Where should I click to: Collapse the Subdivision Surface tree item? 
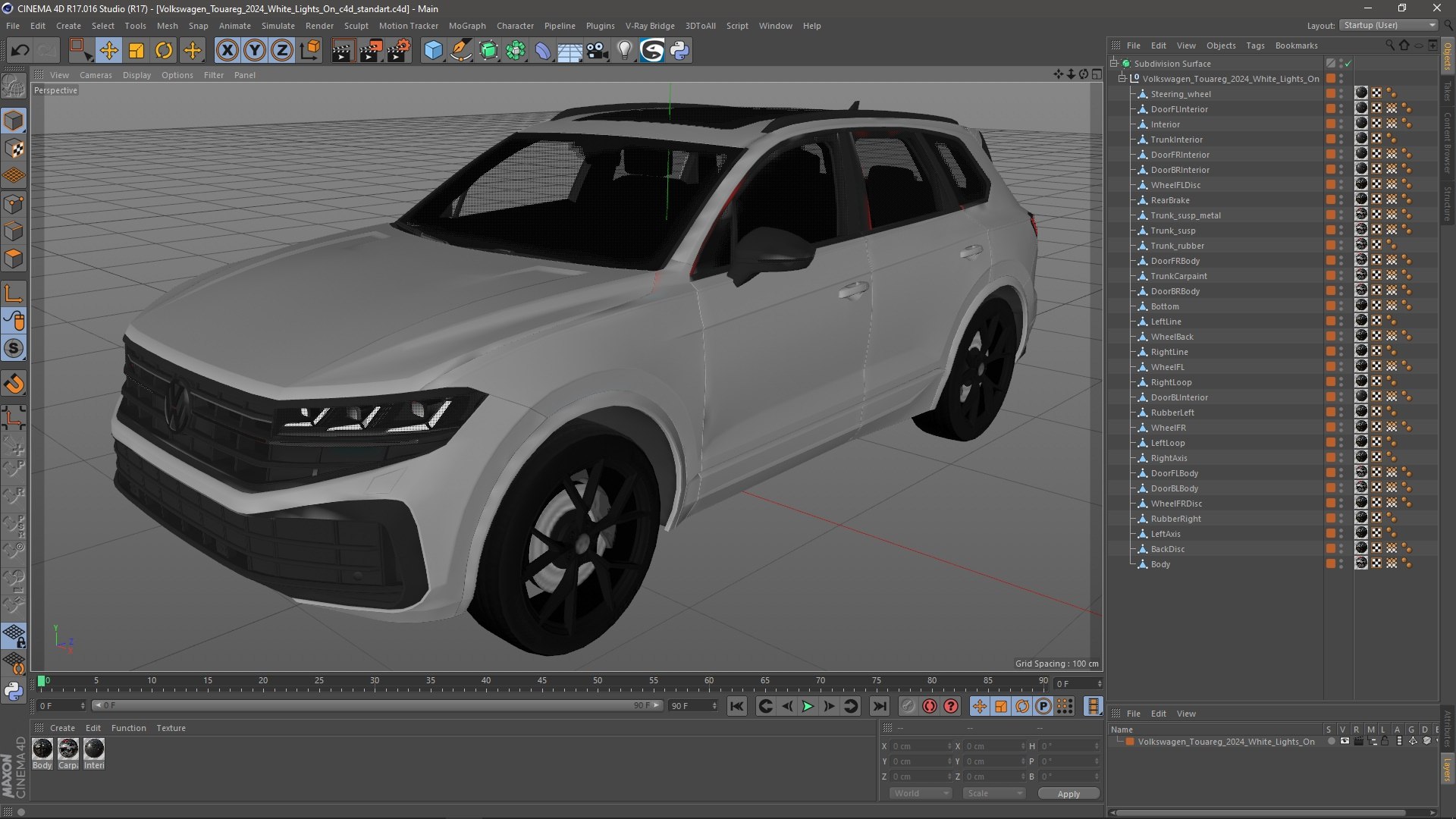(x=1114, y=64)
